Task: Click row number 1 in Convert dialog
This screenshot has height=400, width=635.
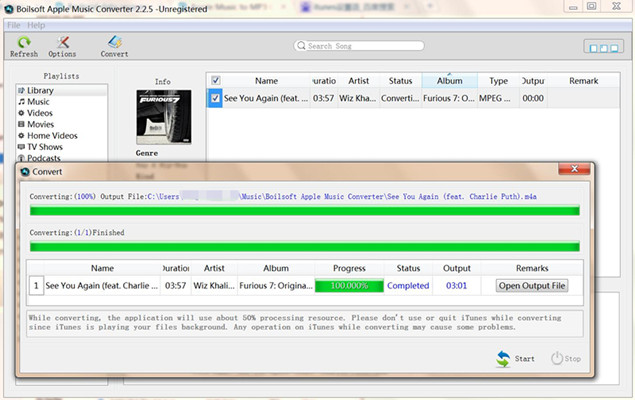Action: 36,285
